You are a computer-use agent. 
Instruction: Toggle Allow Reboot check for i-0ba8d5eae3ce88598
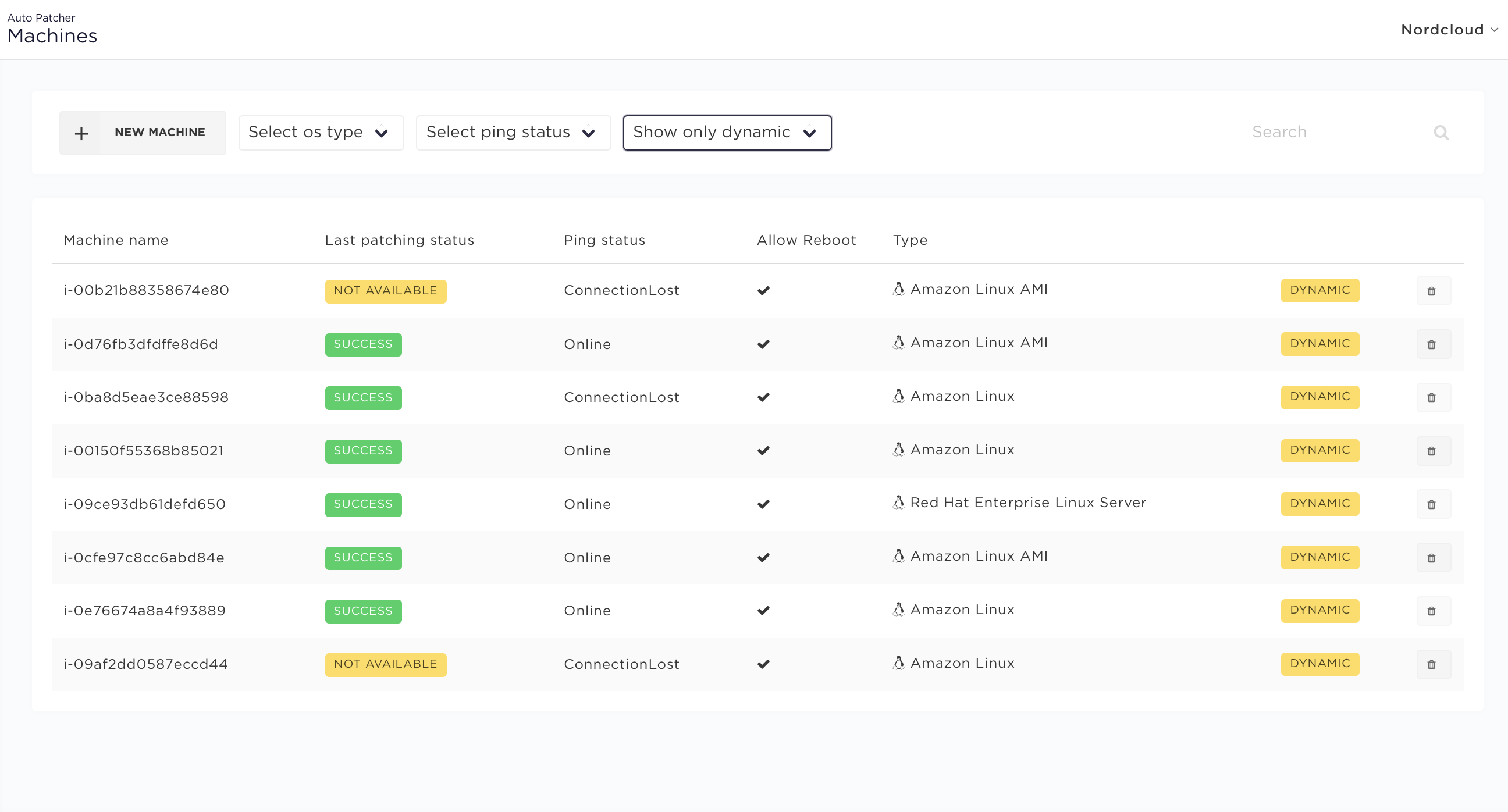[763, 397]
